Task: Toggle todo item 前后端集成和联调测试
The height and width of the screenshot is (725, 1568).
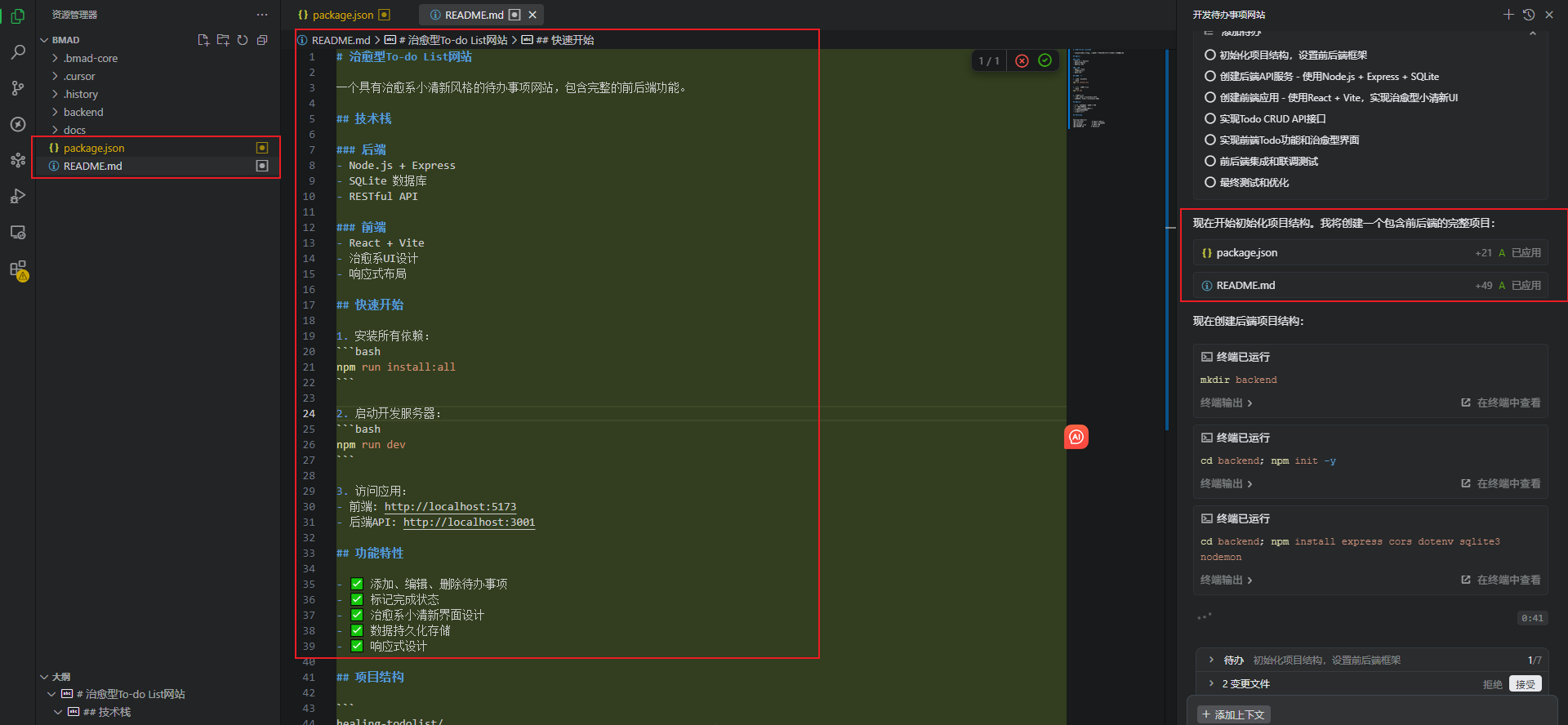Action: tap(1210, 161)
